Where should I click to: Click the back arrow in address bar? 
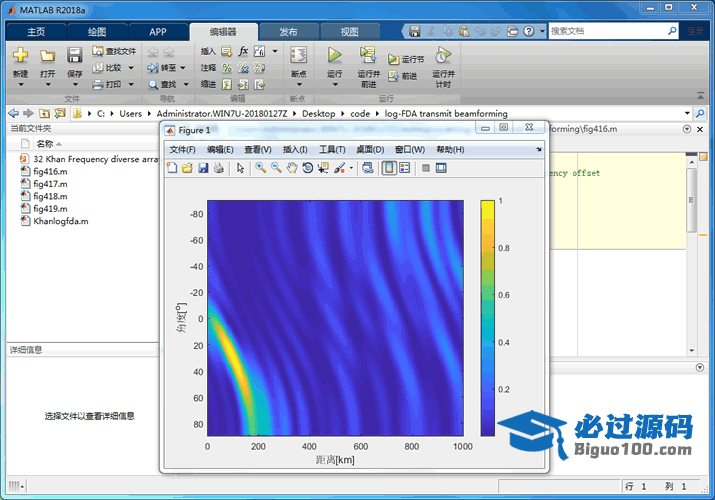point(14,113)
